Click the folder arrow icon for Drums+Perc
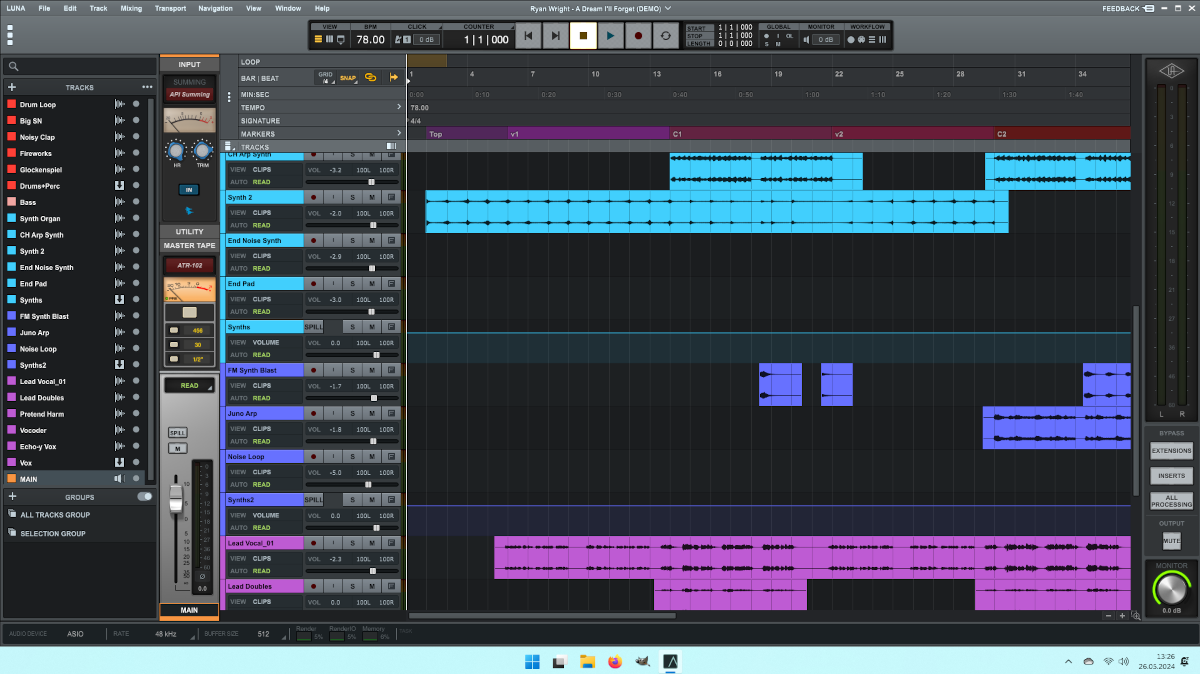1200x674 pixels. [120, 186]
